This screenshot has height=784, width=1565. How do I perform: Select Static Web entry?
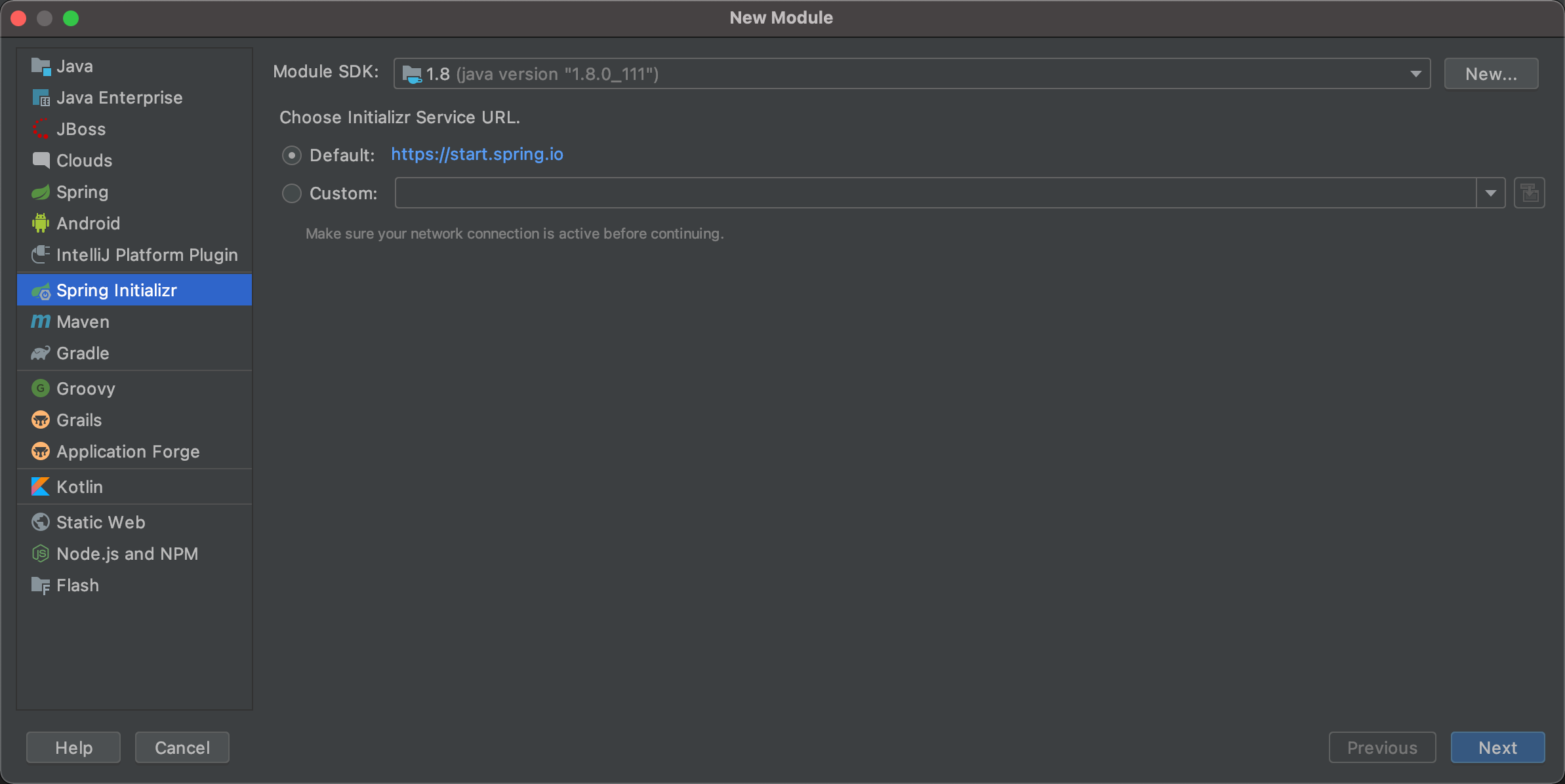pyautogui.click(x=134, y=522)
